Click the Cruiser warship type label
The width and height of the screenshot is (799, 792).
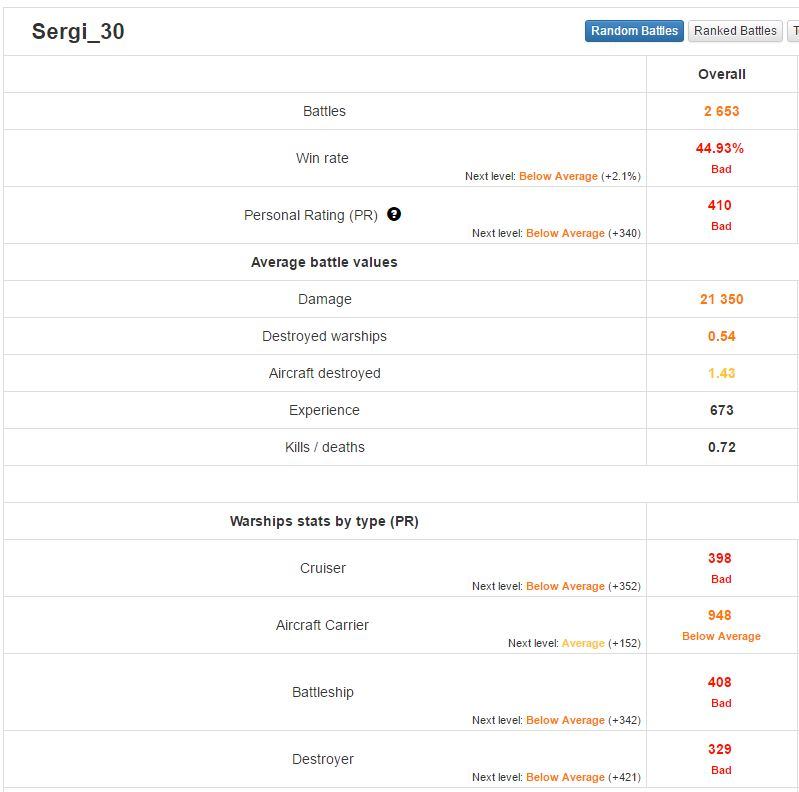(323, 568)
